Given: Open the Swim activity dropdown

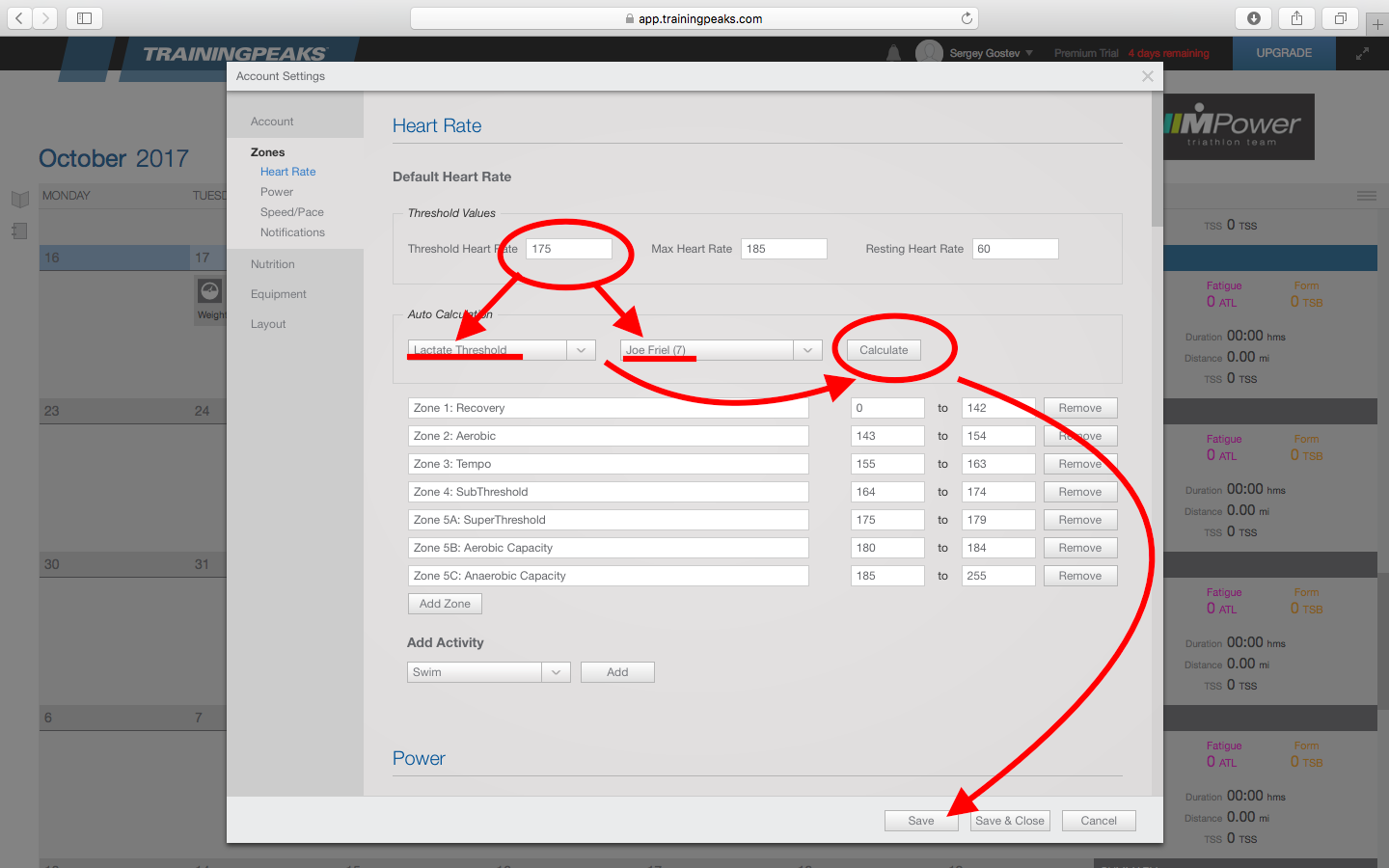Looking at the screenshot, I should point(489,672).
